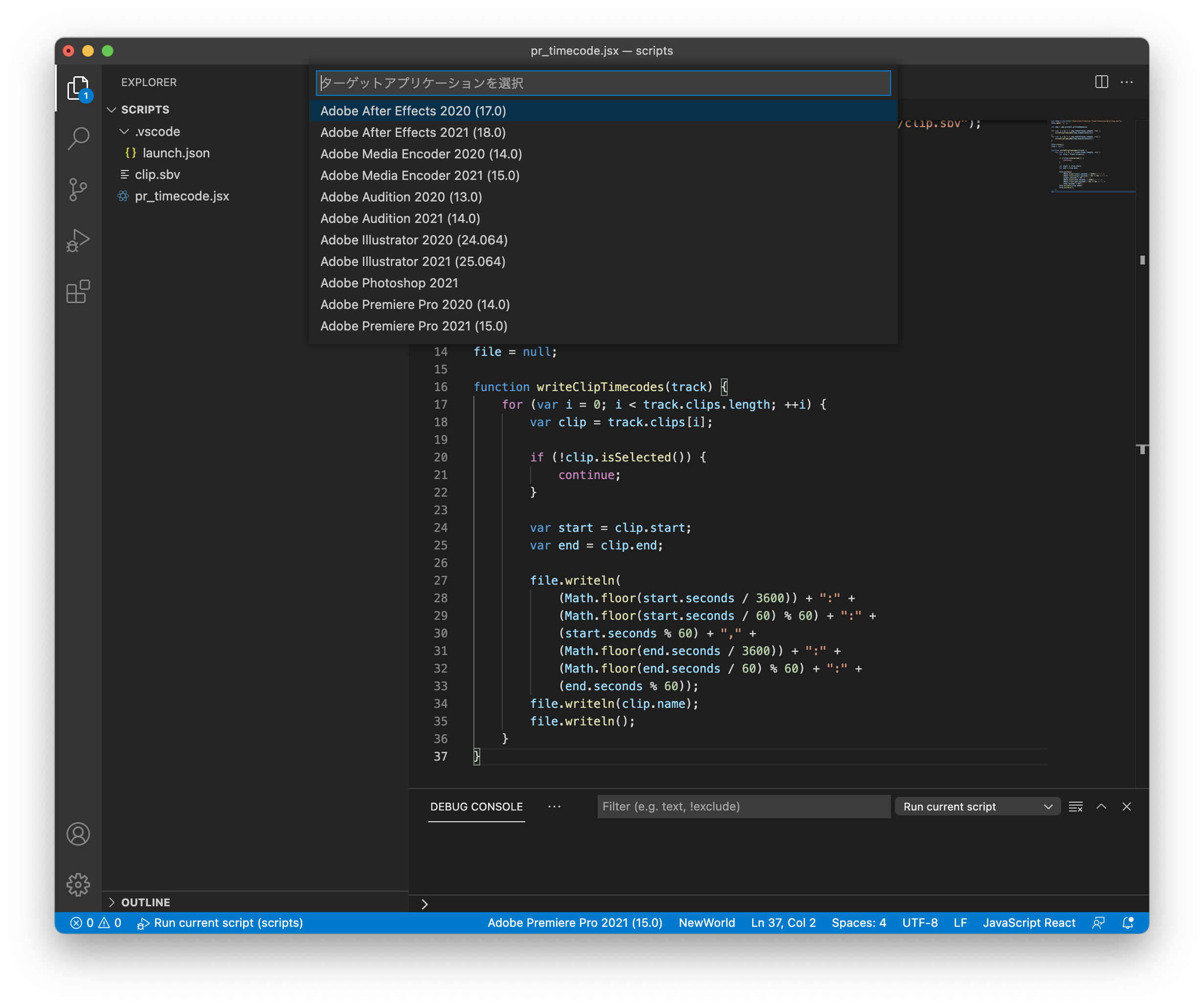Collapse the SCRIPTS folder section
This screenshot has width=1204, height=1006.
point(112,109)
